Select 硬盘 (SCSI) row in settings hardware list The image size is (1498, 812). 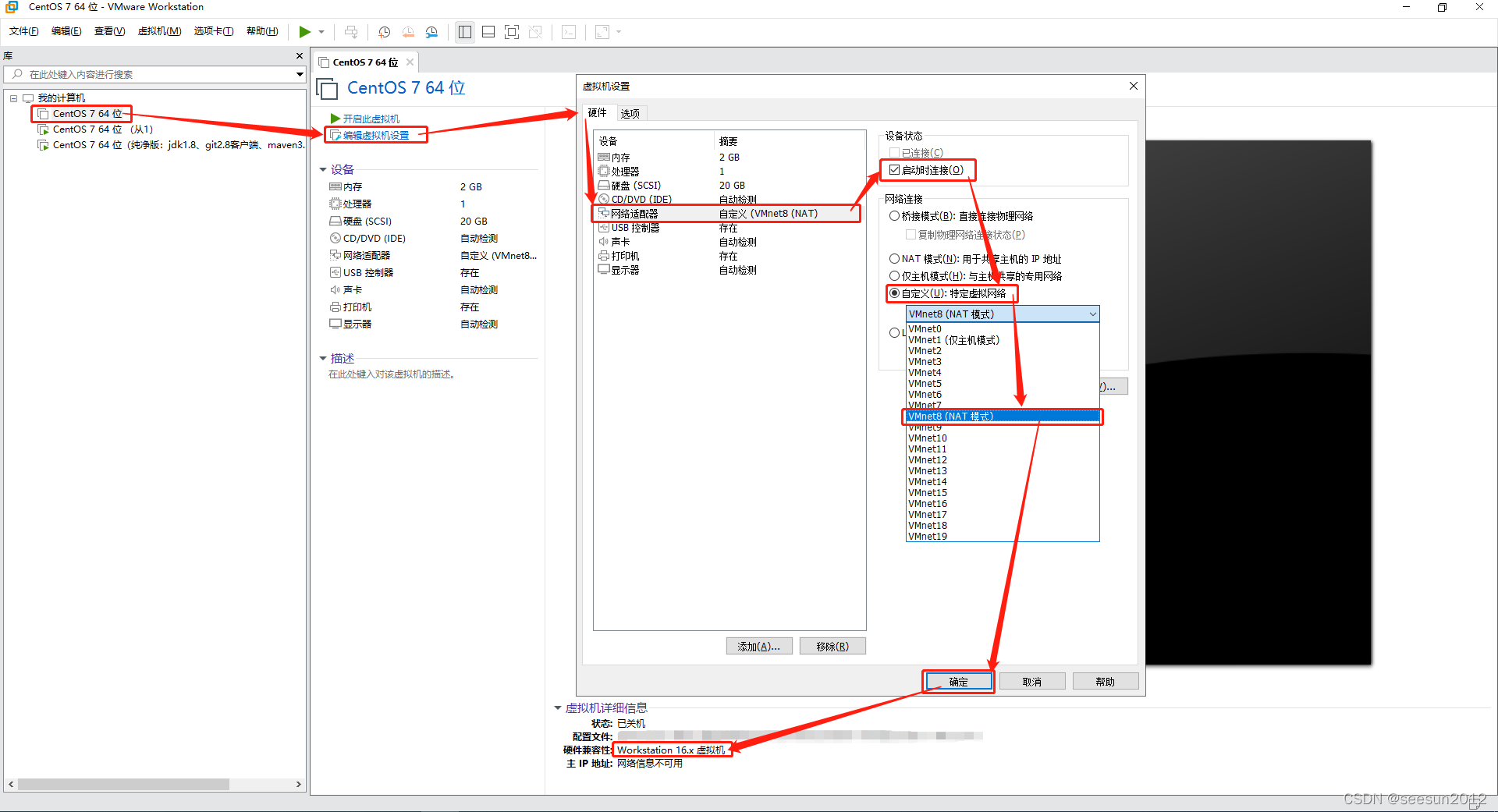click(729, 186)
